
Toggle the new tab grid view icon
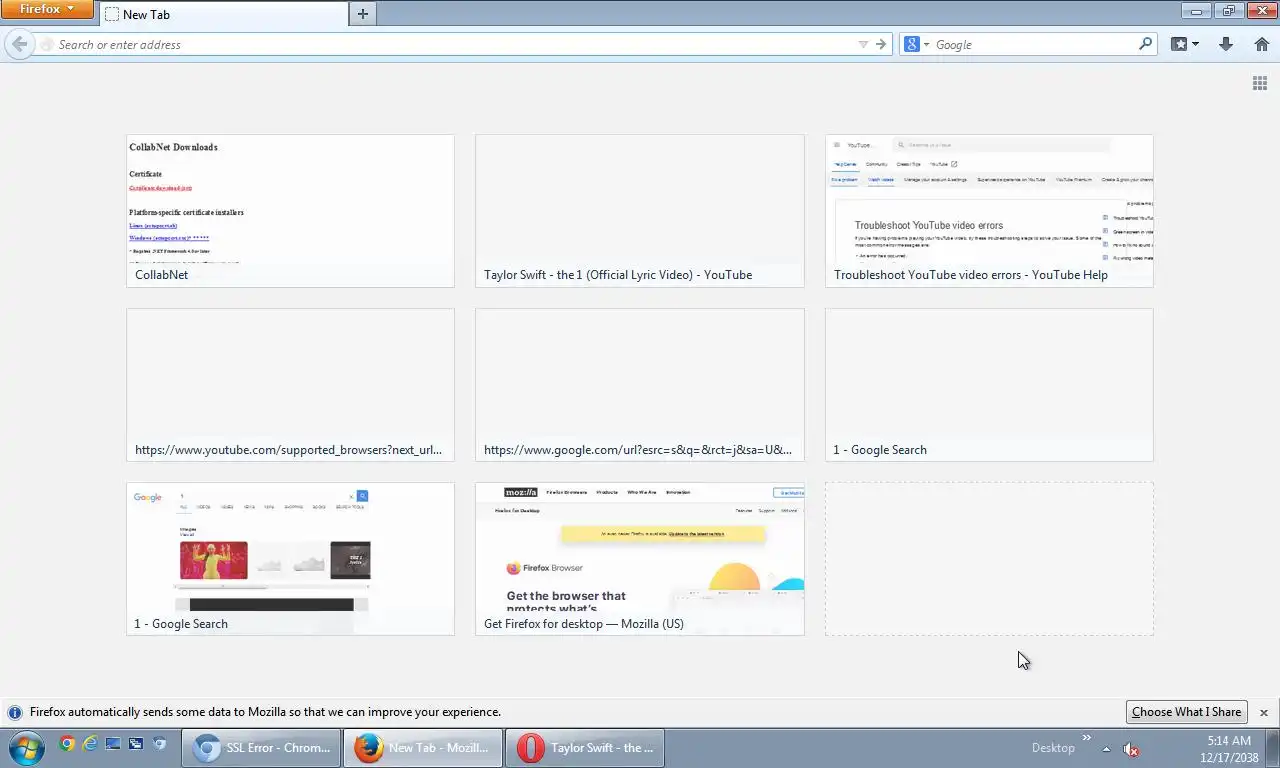click(x=1260, y=83)
